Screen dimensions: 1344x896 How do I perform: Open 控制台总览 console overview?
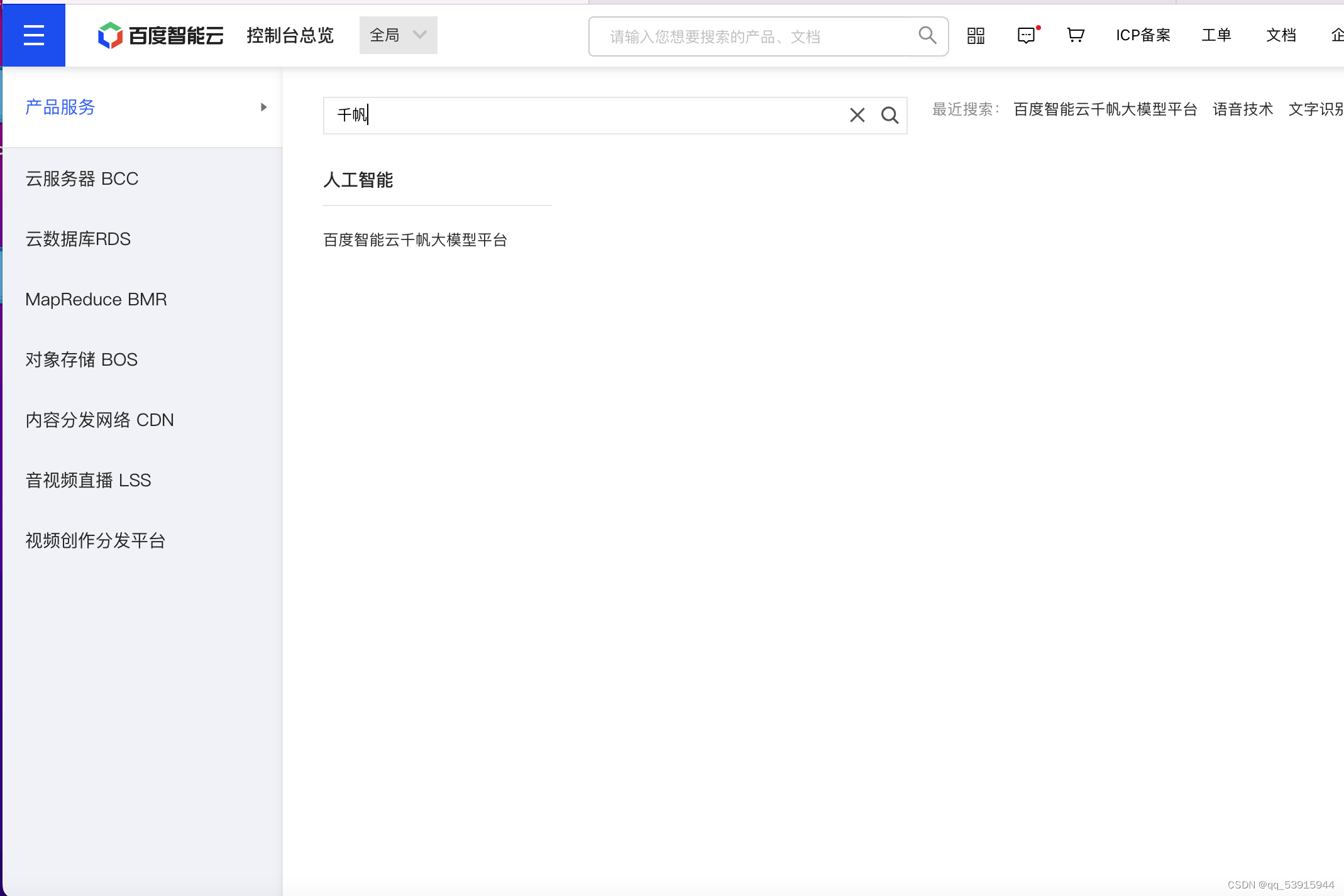click(x=290, y=35)
